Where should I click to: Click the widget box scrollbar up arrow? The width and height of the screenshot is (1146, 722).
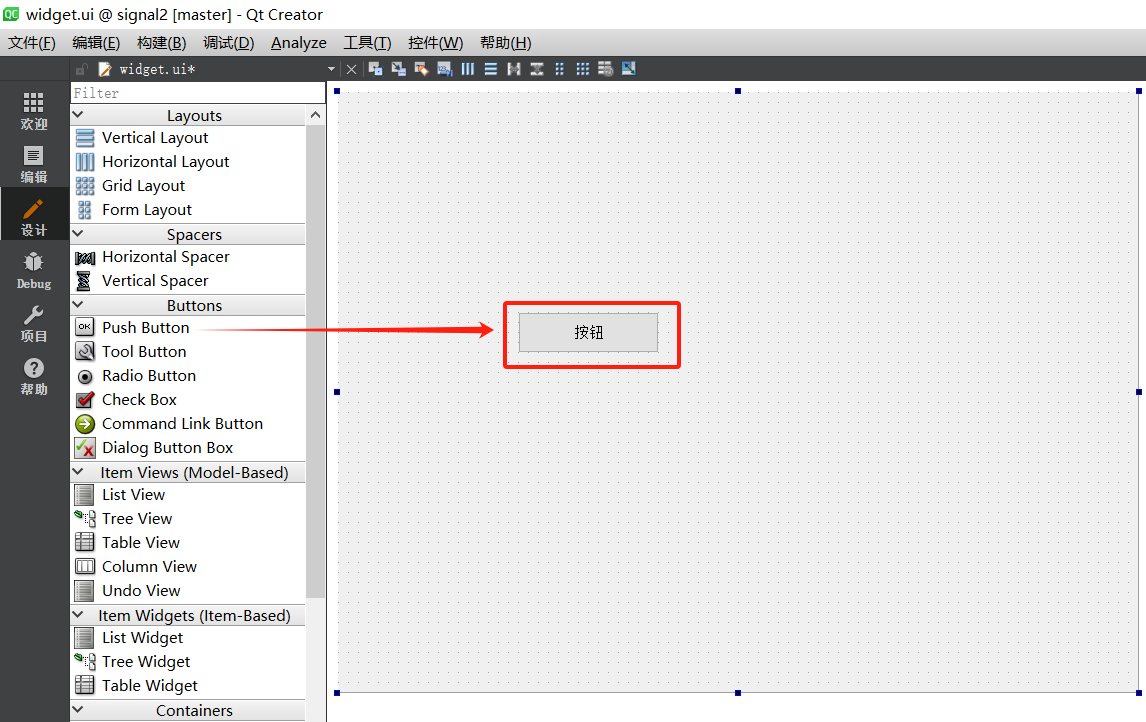[x=315, y=115]
